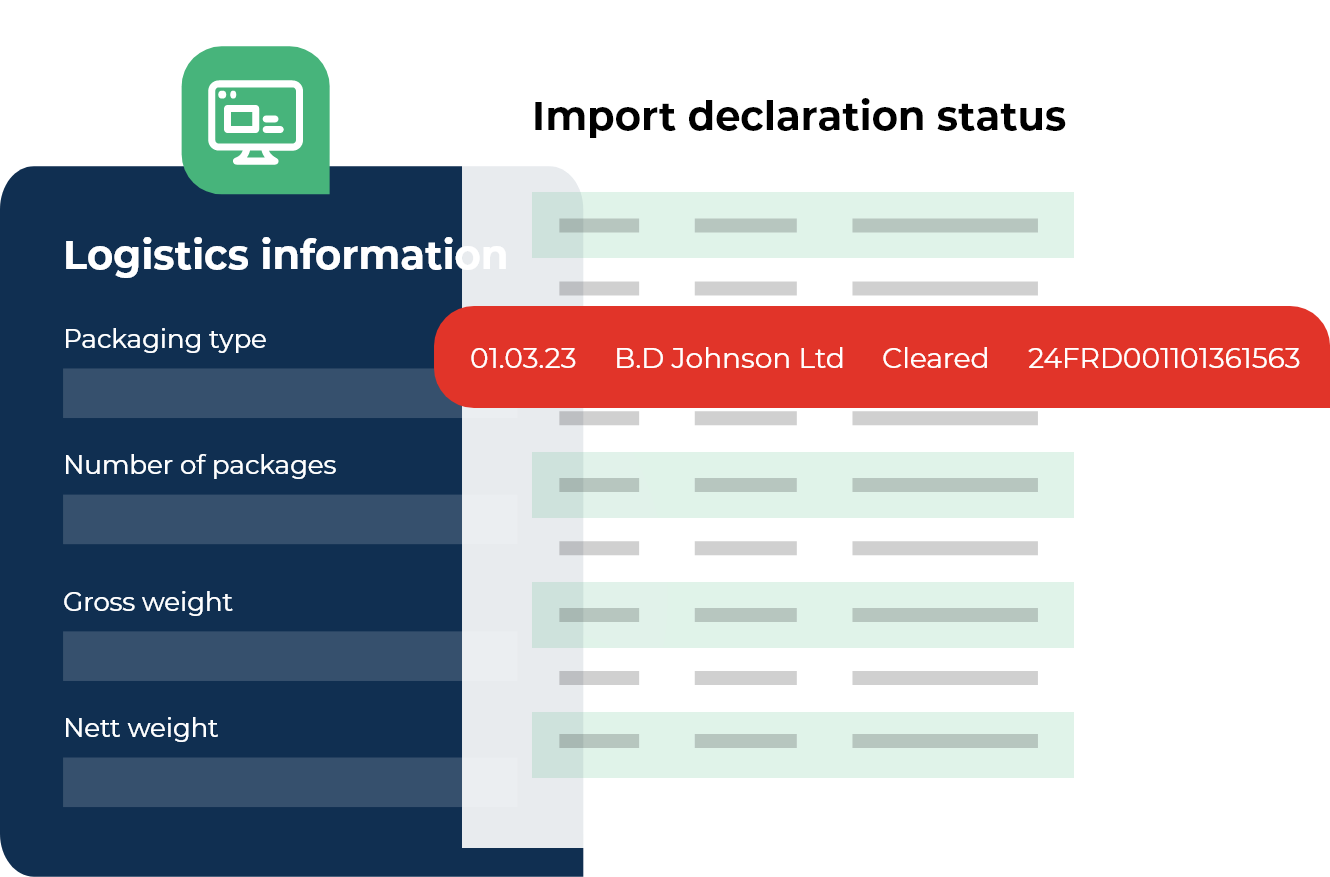Image resolution: width=1330 pixels, height=877 pixels.
Task: Click declaration number 24FRD001101361563
Action: [1164, 358]
